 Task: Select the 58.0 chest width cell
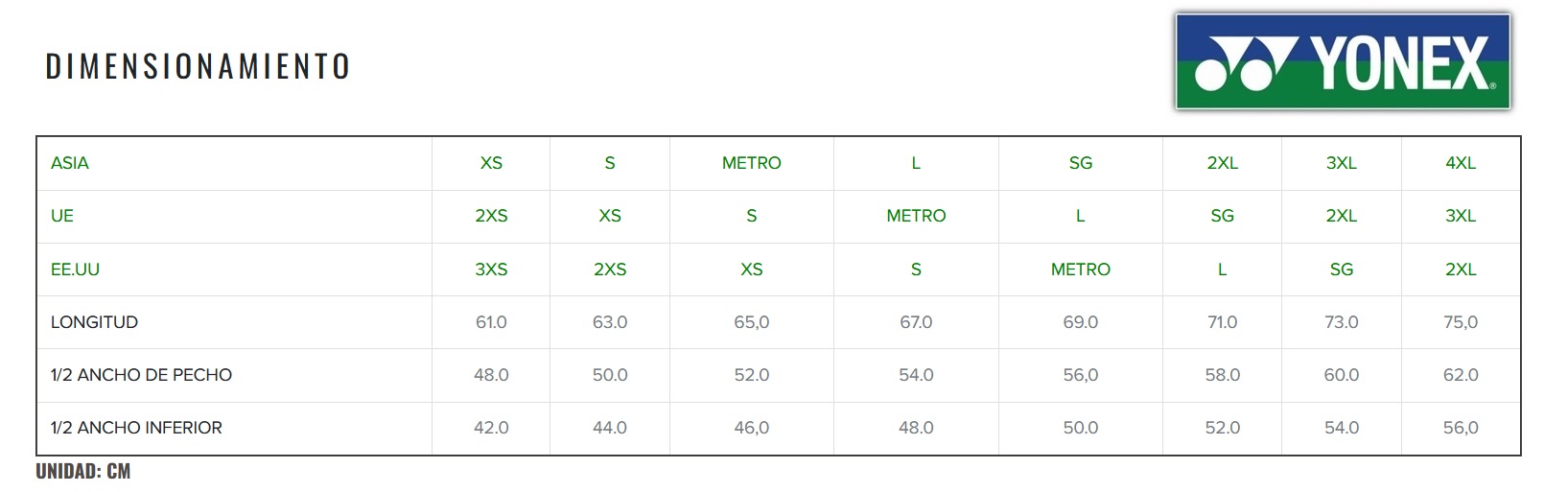coord(1222,375)
